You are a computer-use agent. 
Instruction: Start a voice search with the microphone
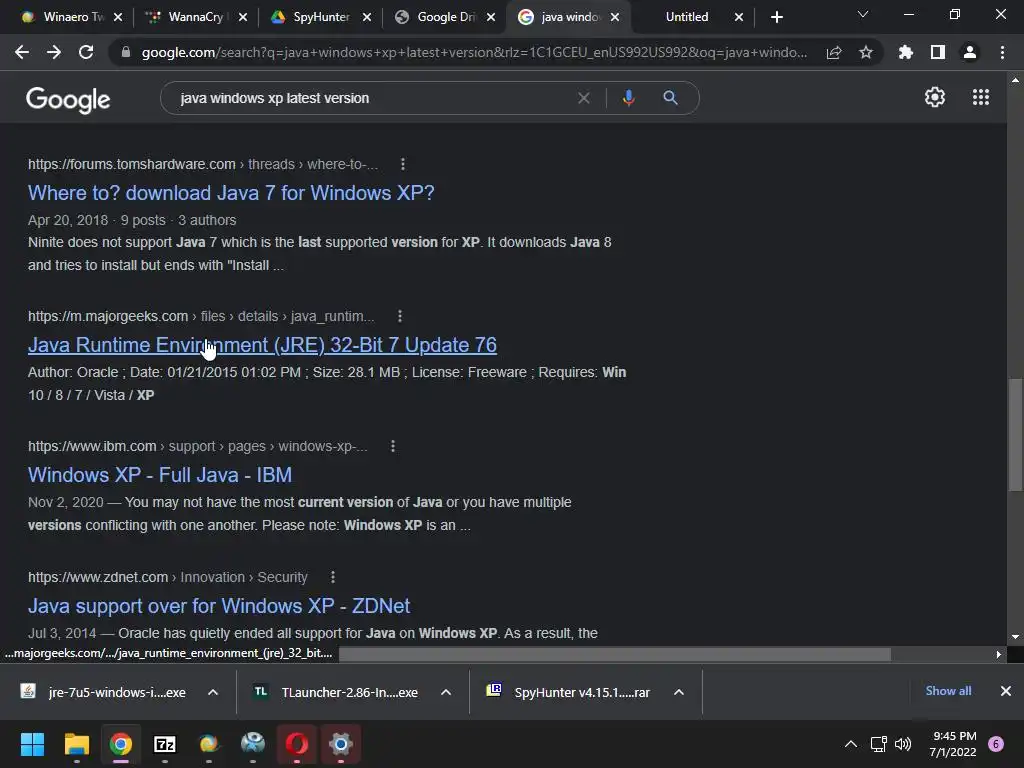point(628,98)
